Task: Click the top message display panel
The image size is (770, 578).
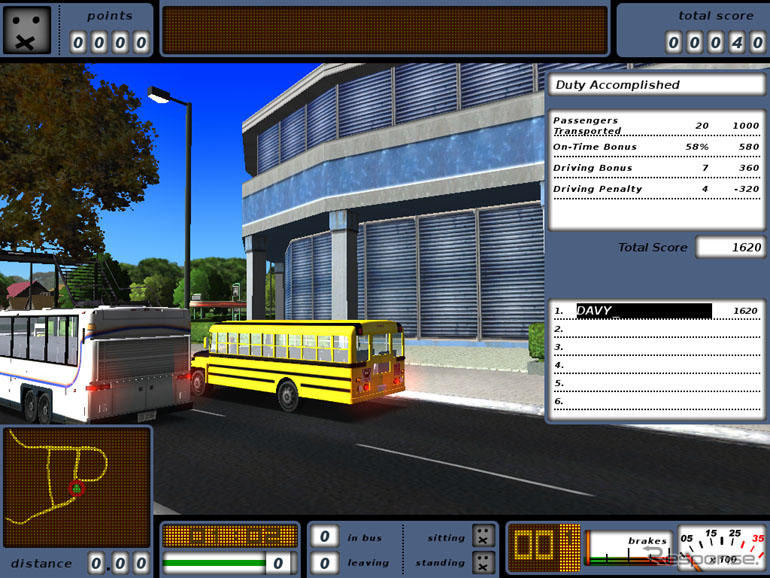Action: click(x=384, y=30)
